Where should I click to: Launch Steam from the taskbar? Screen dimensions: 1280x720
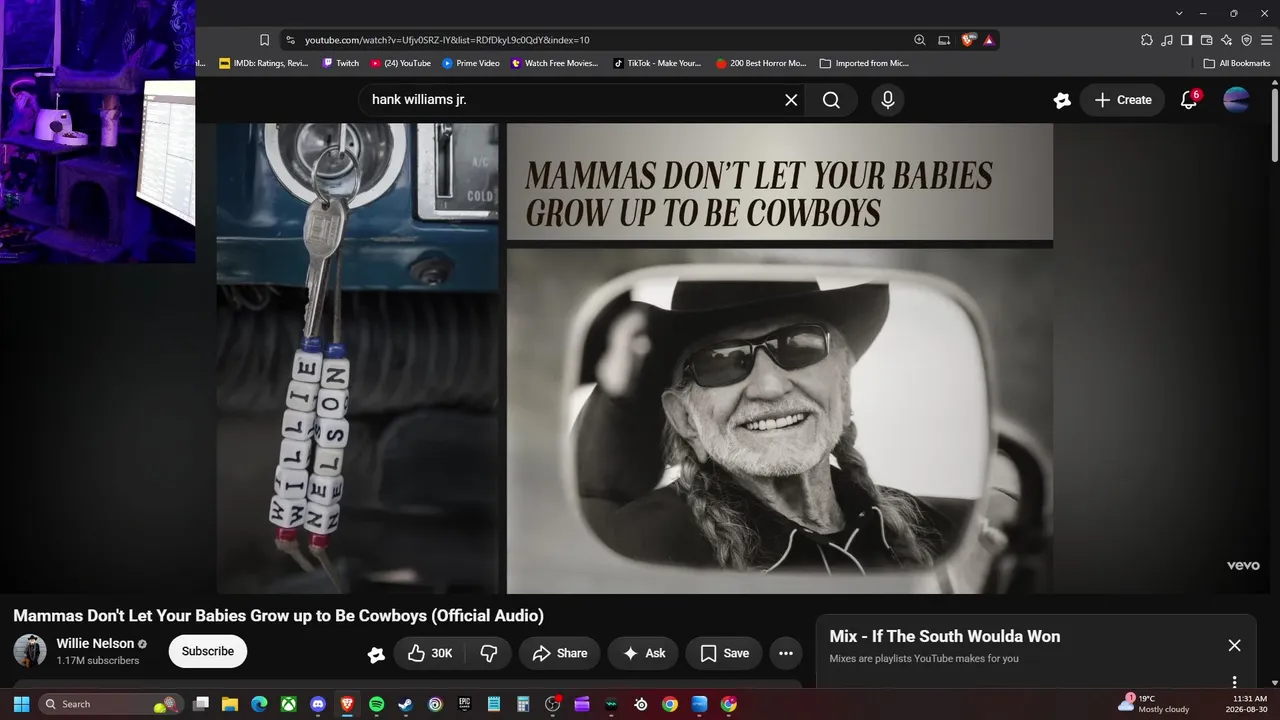tap(405, 704)
